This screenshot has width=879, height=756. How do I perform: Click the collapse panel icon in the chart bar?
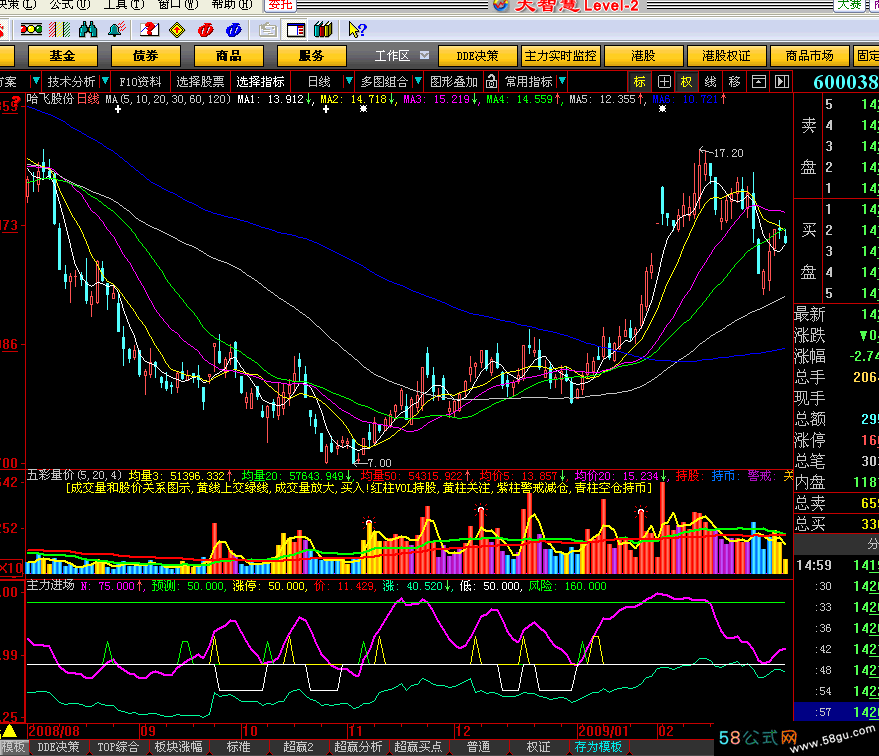pos(758,82)
